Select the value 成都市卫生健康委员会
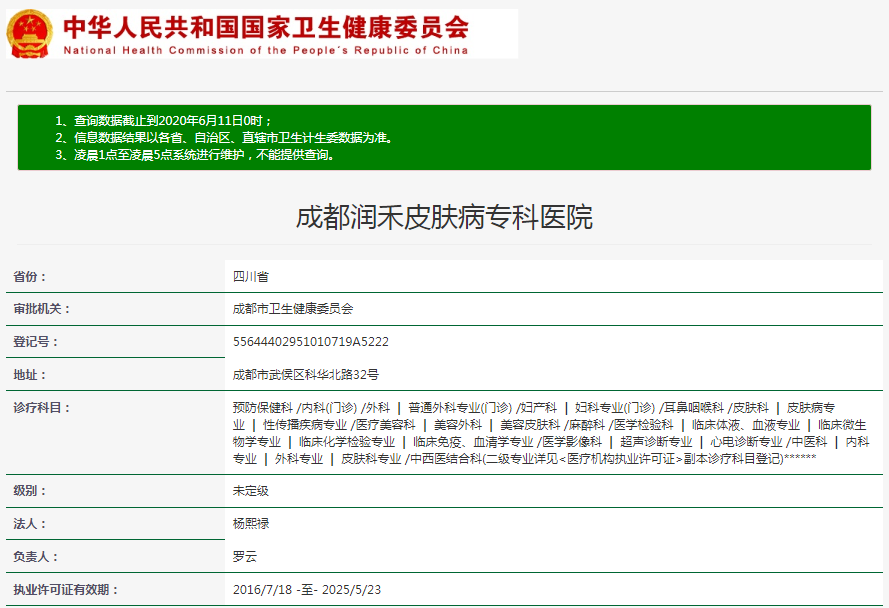Image resolution: width=889 pixels, height=608 pixels. (293, 309)
